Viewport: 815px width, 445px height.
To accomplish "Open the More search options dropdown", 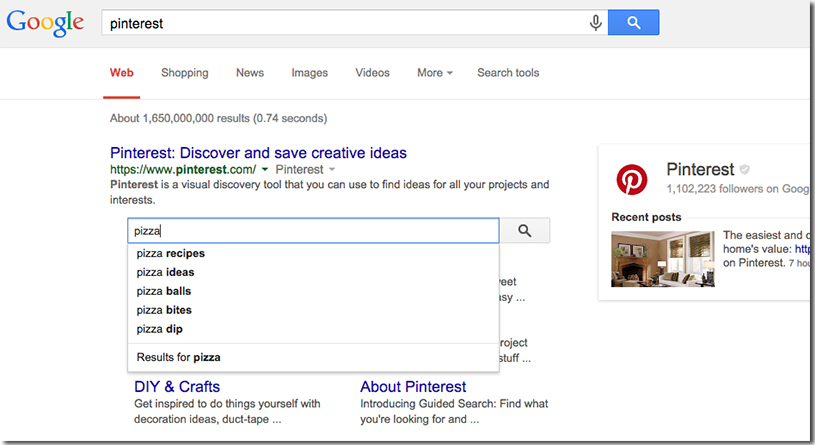I will coord(435,73).
